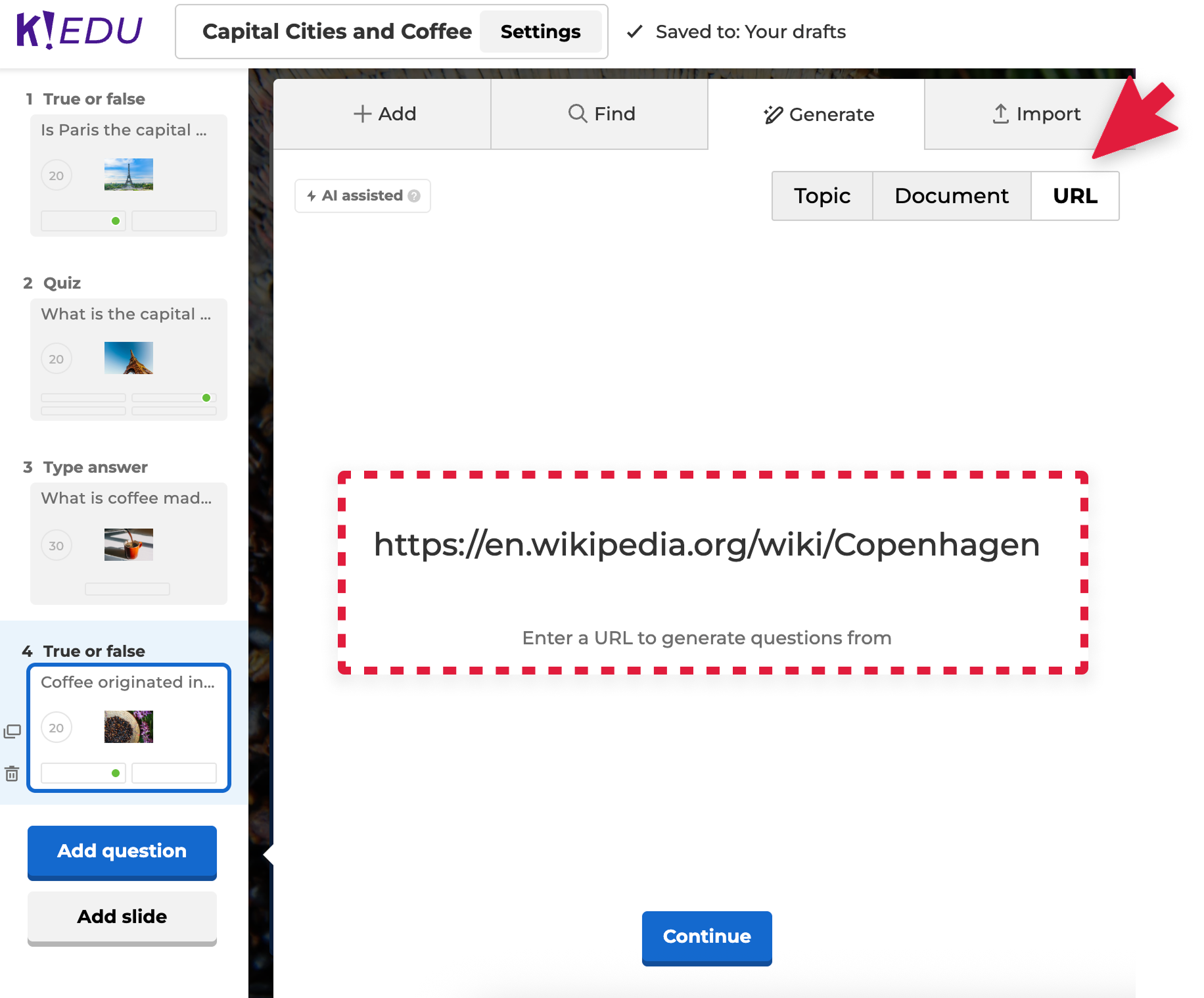Open the Import tab

(x=1035, y=114)
